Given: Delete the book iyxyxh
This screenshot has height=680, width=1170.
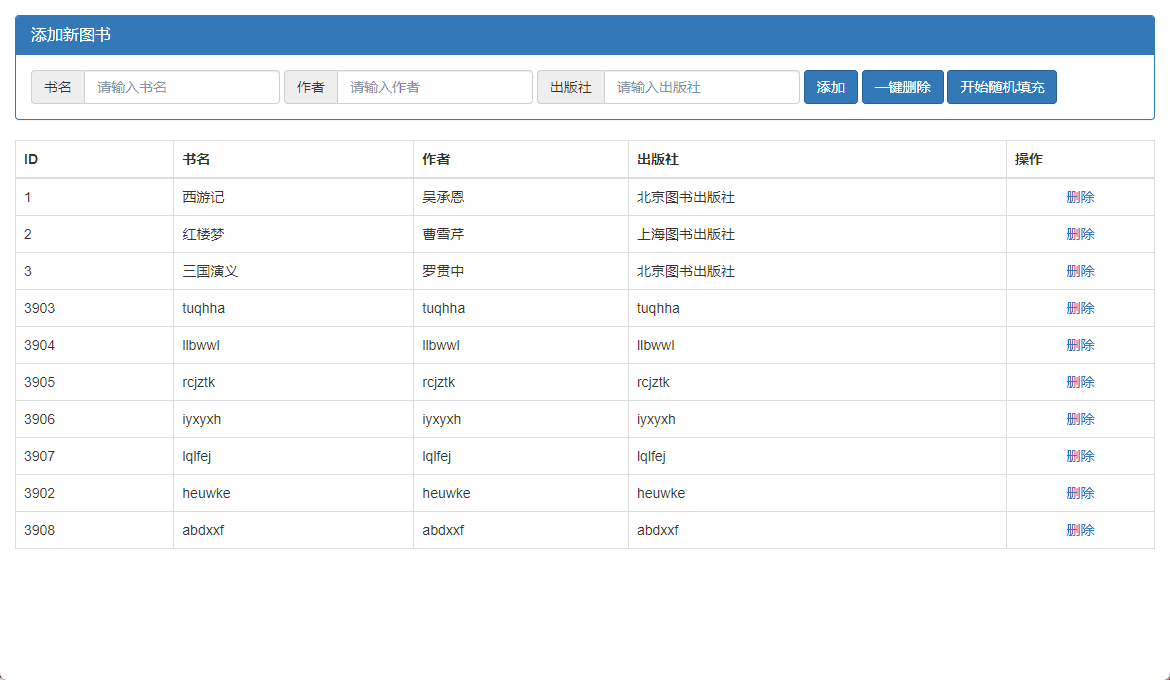Looking at the screenshot, I should coord(1080,418).
